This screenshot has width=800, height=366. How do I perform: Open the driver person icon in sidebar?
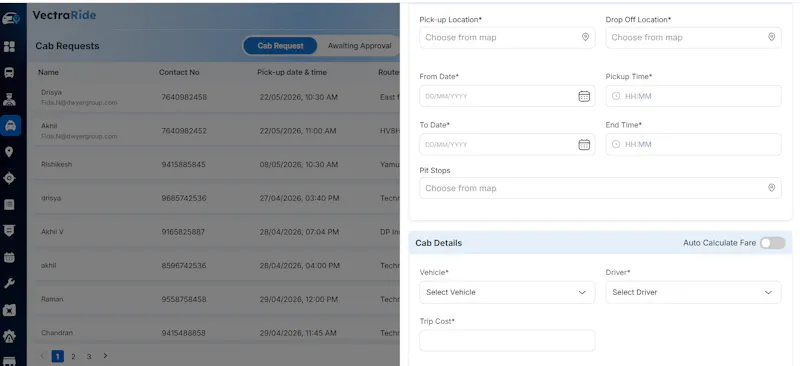10,99
